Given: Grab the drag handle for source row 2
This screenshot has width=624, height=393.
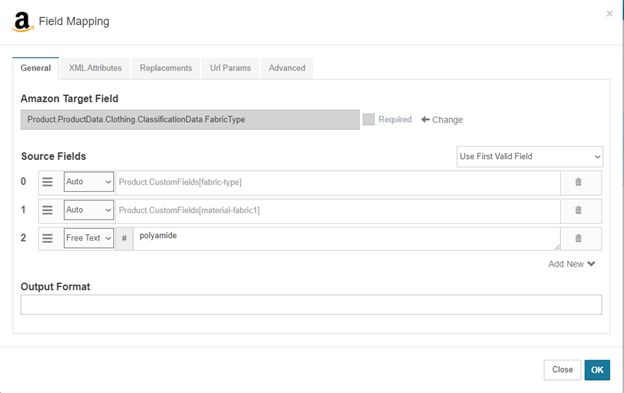Looking at the screenshot, I should 47,238.
